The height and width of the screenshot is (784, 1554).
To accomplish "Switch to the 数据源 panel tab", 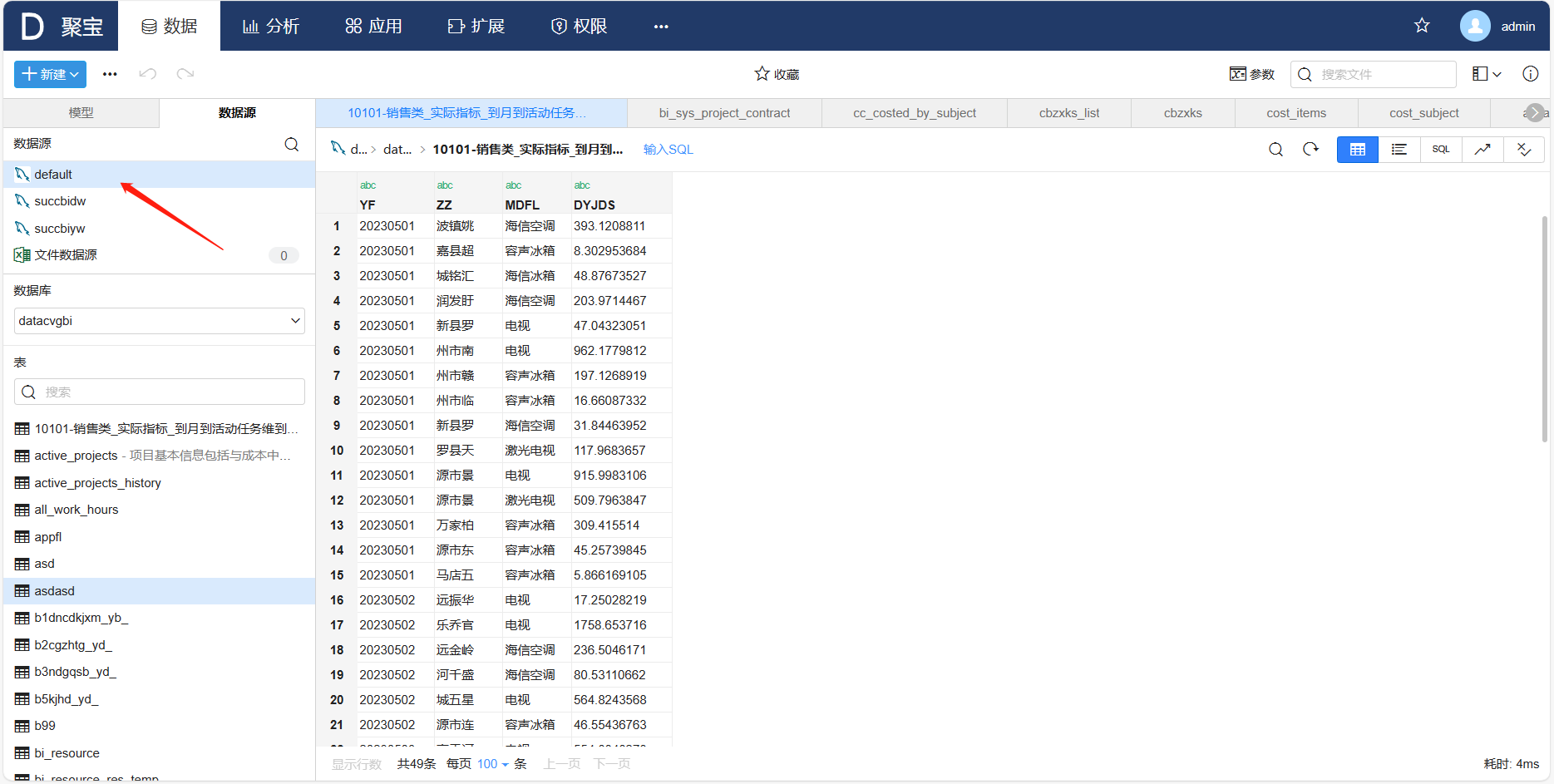I will (x=237, y=113).
